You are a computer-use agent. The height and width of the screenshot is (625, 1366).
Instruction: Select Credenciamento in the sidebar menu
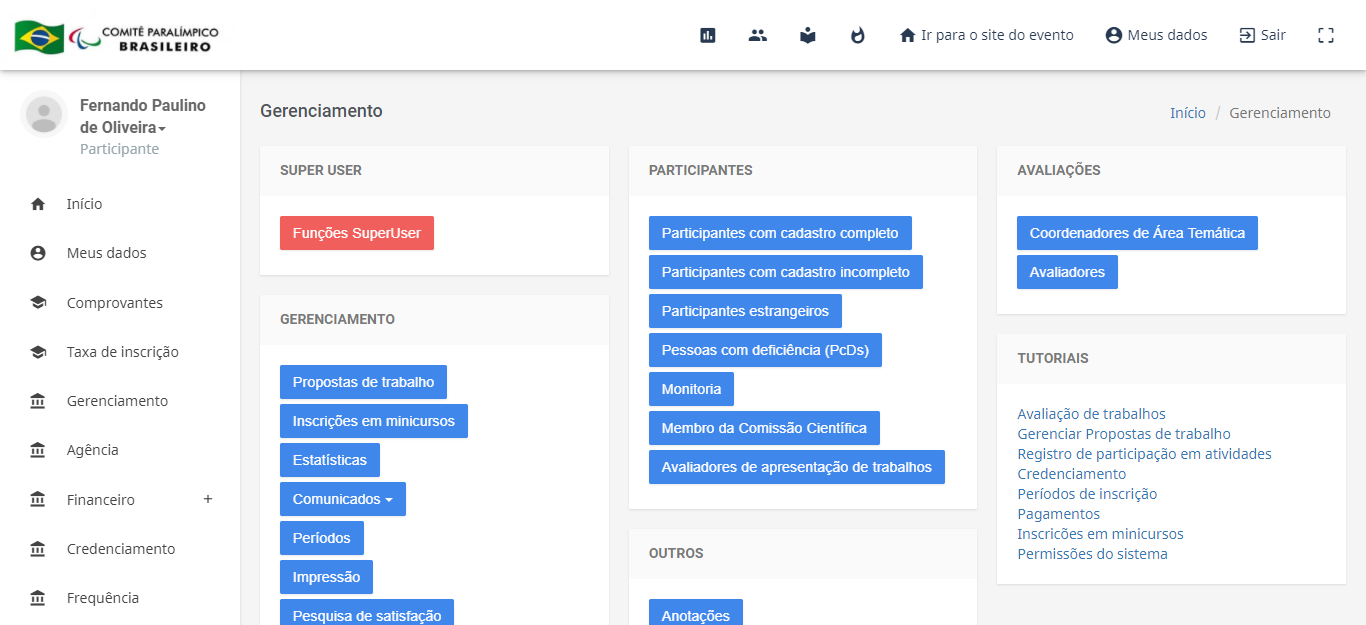coord(120,549)
